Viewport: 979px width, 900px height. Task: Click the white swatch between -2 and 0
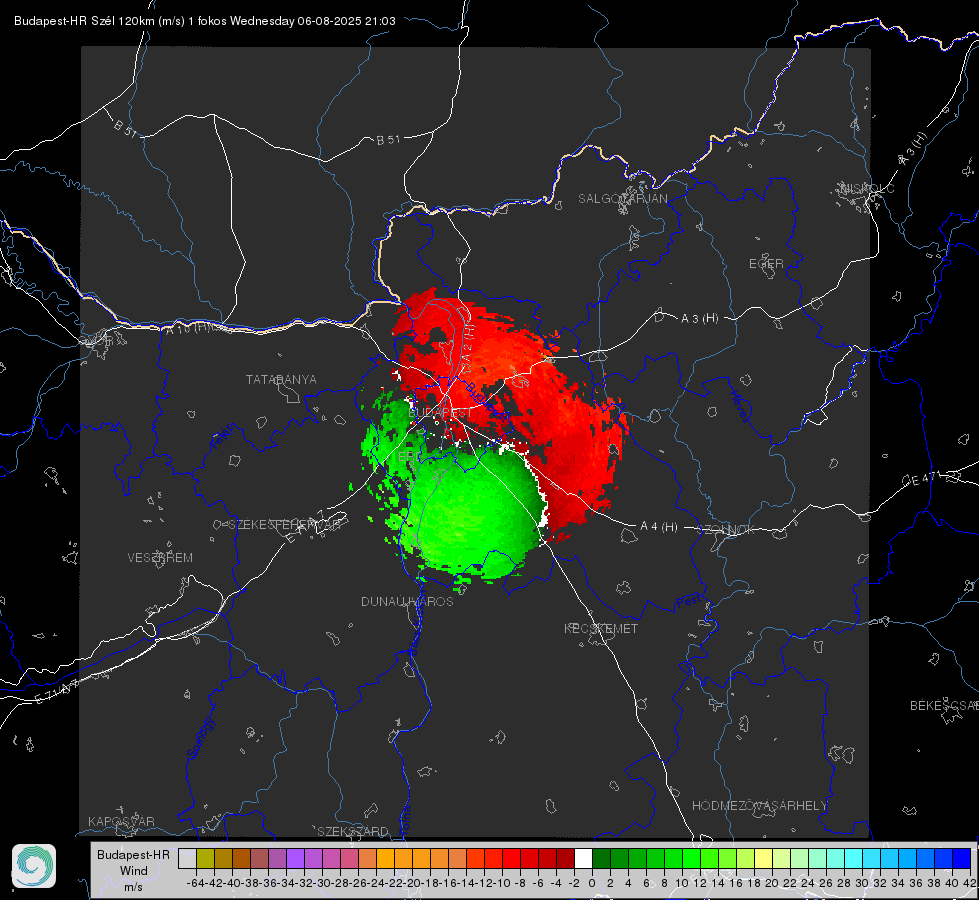[x=583, y=858]
